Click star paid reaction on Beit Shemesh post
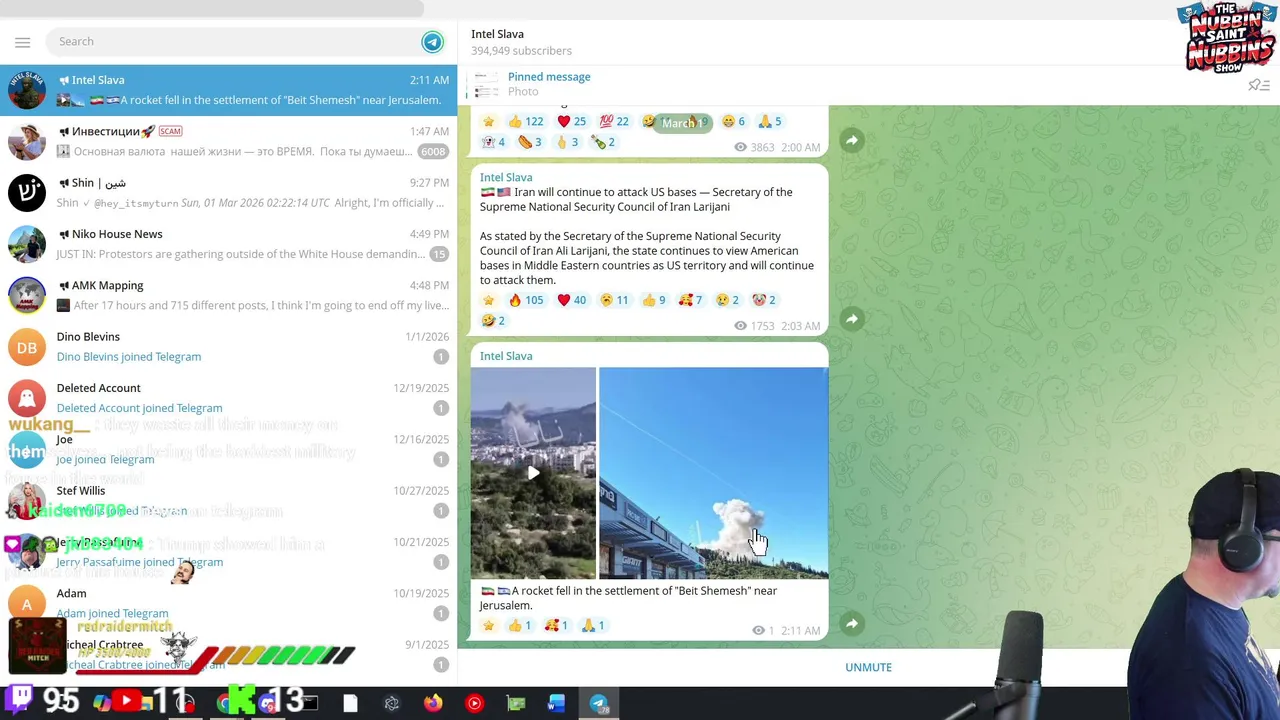Viewport: 1280px width, 720px height. coord(488,626)
